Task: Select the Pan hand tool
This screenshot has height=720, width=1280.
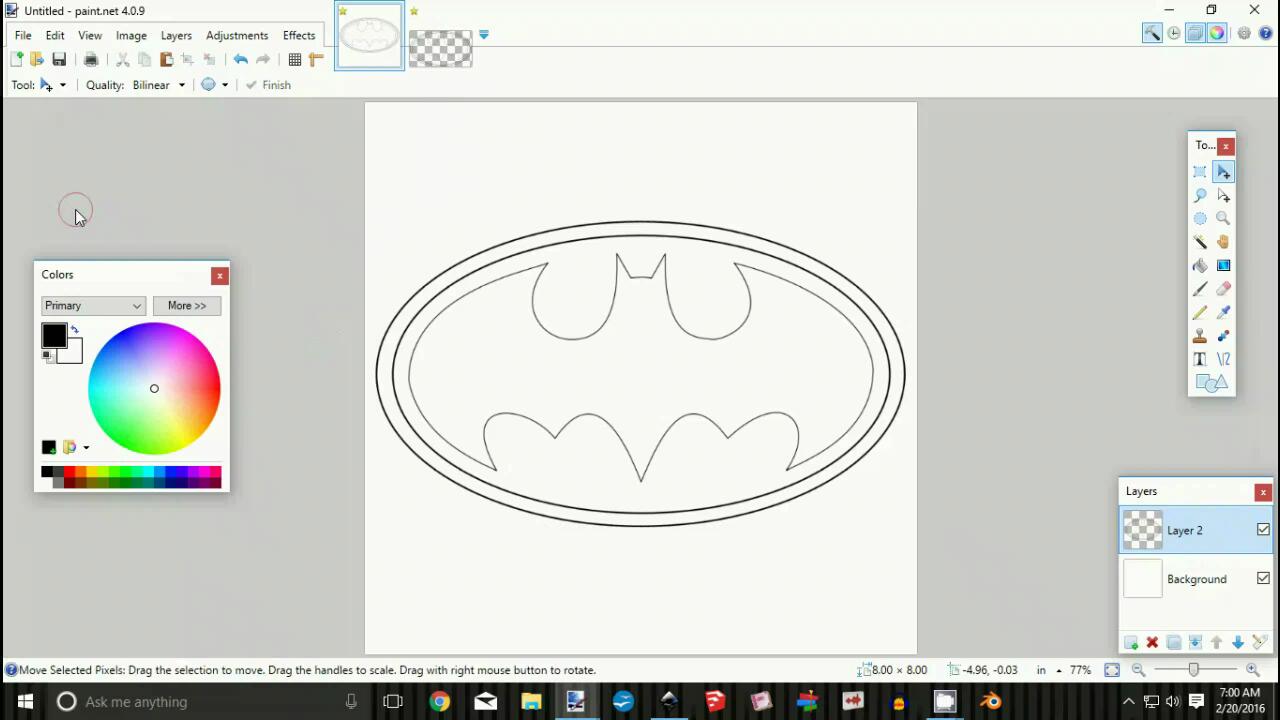Action: (1224, 242)
